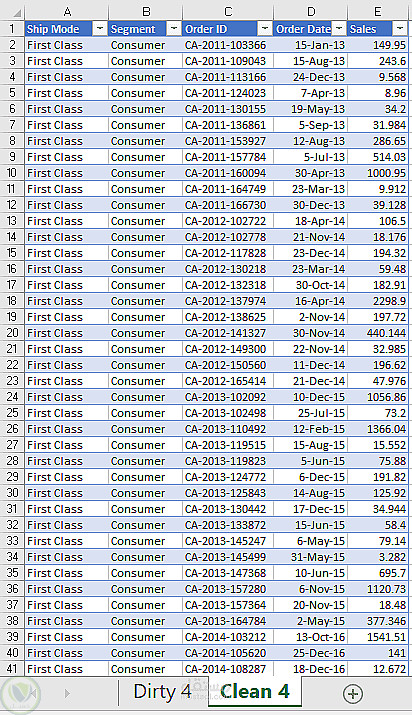This screenshot has width=412, height=715.
Task: Select cell with order CA-2011-103366
Action: pos(227,45)
